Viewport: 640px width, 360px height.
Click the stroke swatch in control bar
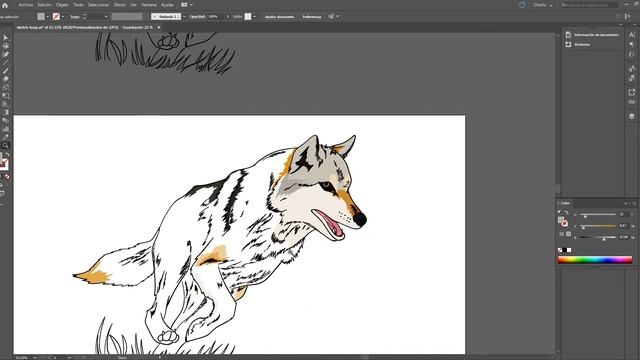(x=56, y=17)
